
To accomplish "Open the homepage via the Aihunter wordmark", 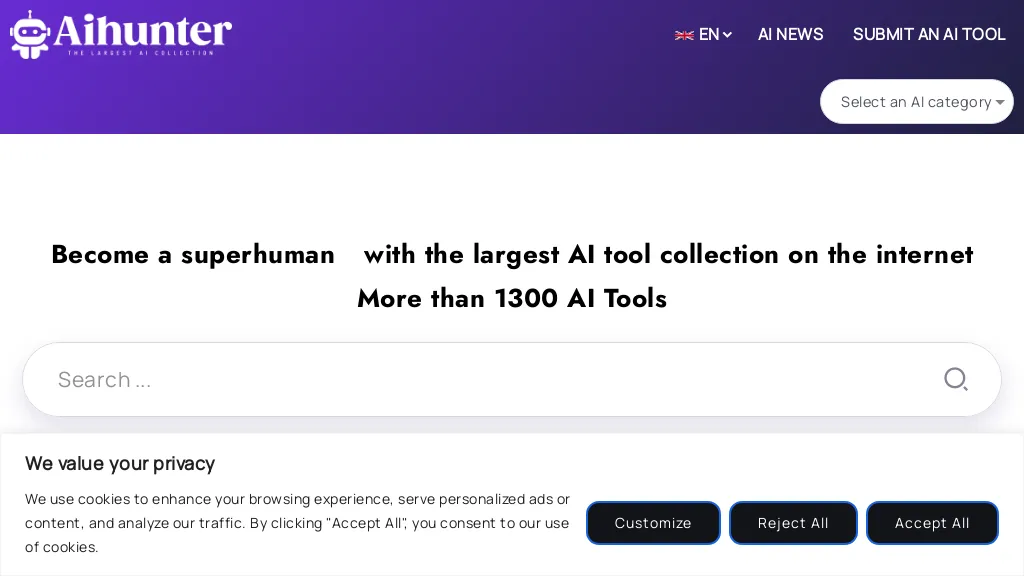I will 145,30.
